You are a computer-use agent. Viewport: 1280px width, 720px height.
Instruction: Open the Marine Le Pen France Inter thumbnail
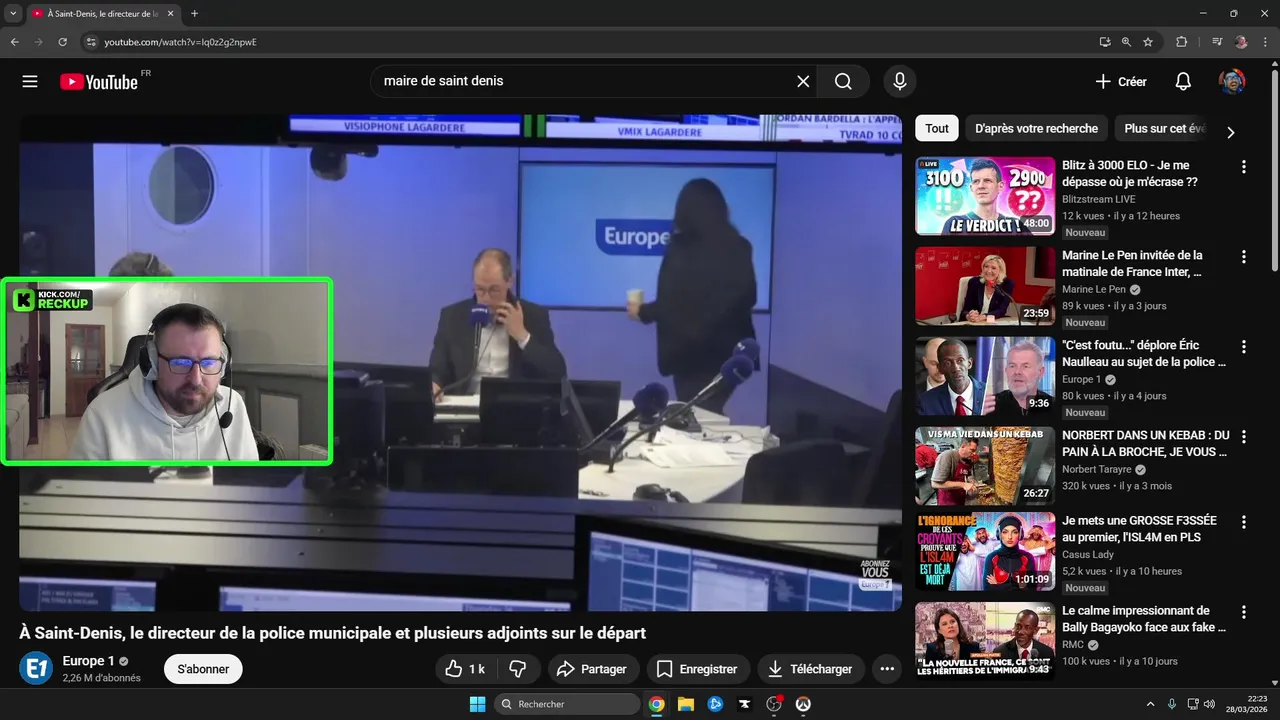coord(985,286)
